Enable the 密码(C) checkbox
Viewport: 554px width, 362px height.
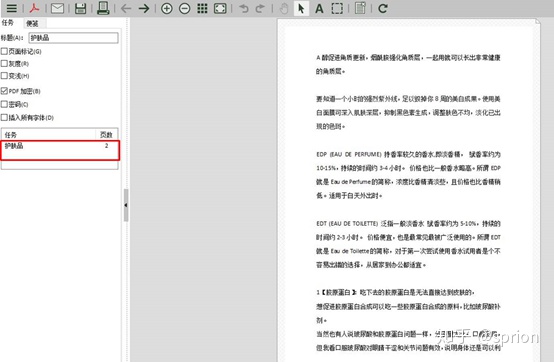[x=4, y=104]
